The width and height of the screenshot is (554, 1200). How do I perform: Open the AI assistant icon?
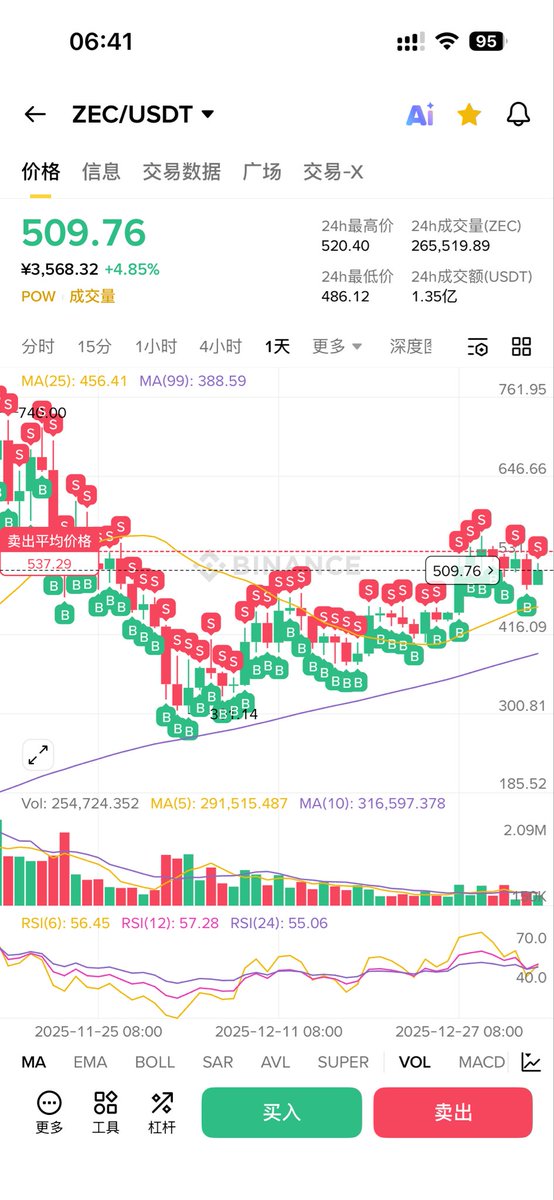420,115
